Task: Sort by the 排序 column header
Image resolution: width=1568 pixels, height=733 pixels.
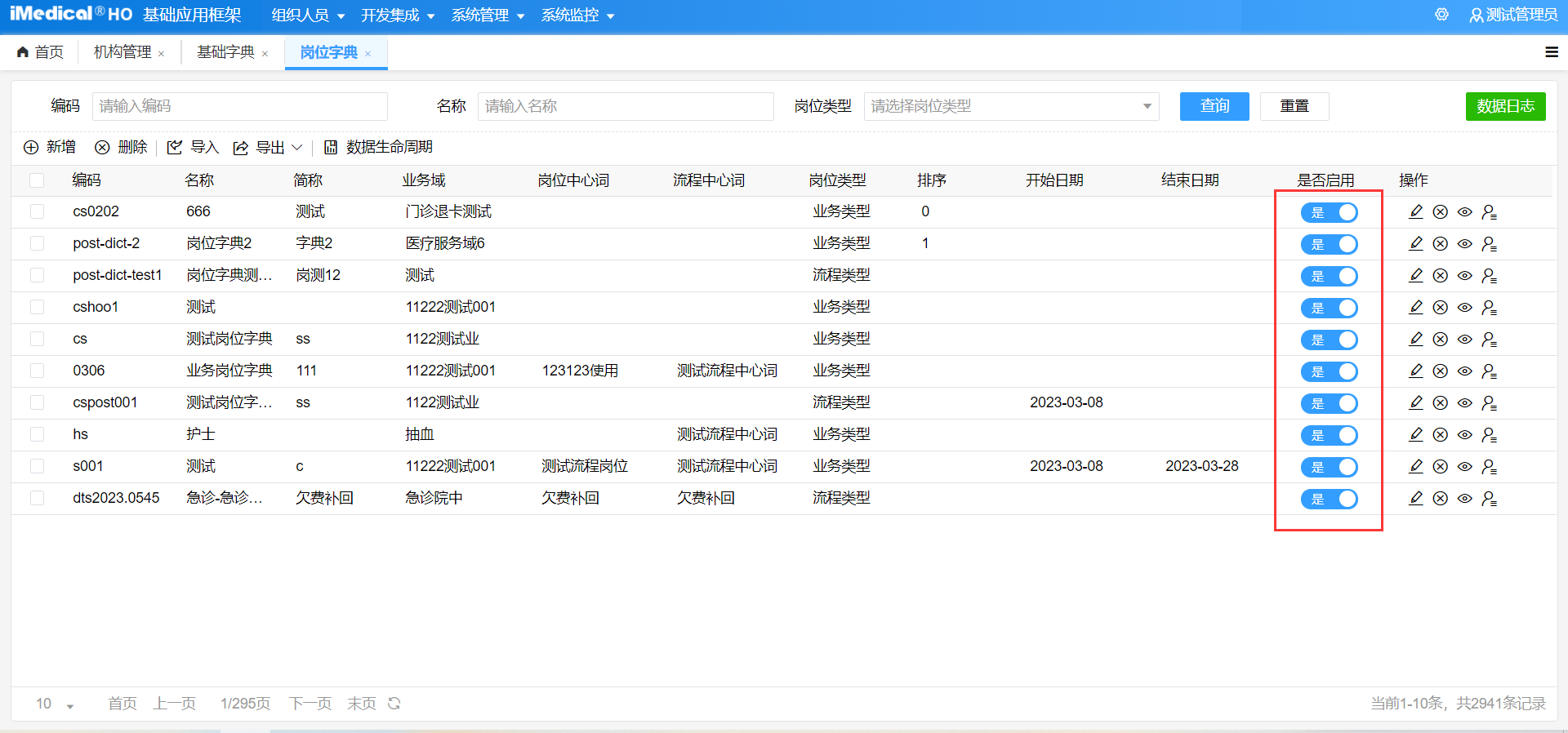Action: (x=932, y=180)
